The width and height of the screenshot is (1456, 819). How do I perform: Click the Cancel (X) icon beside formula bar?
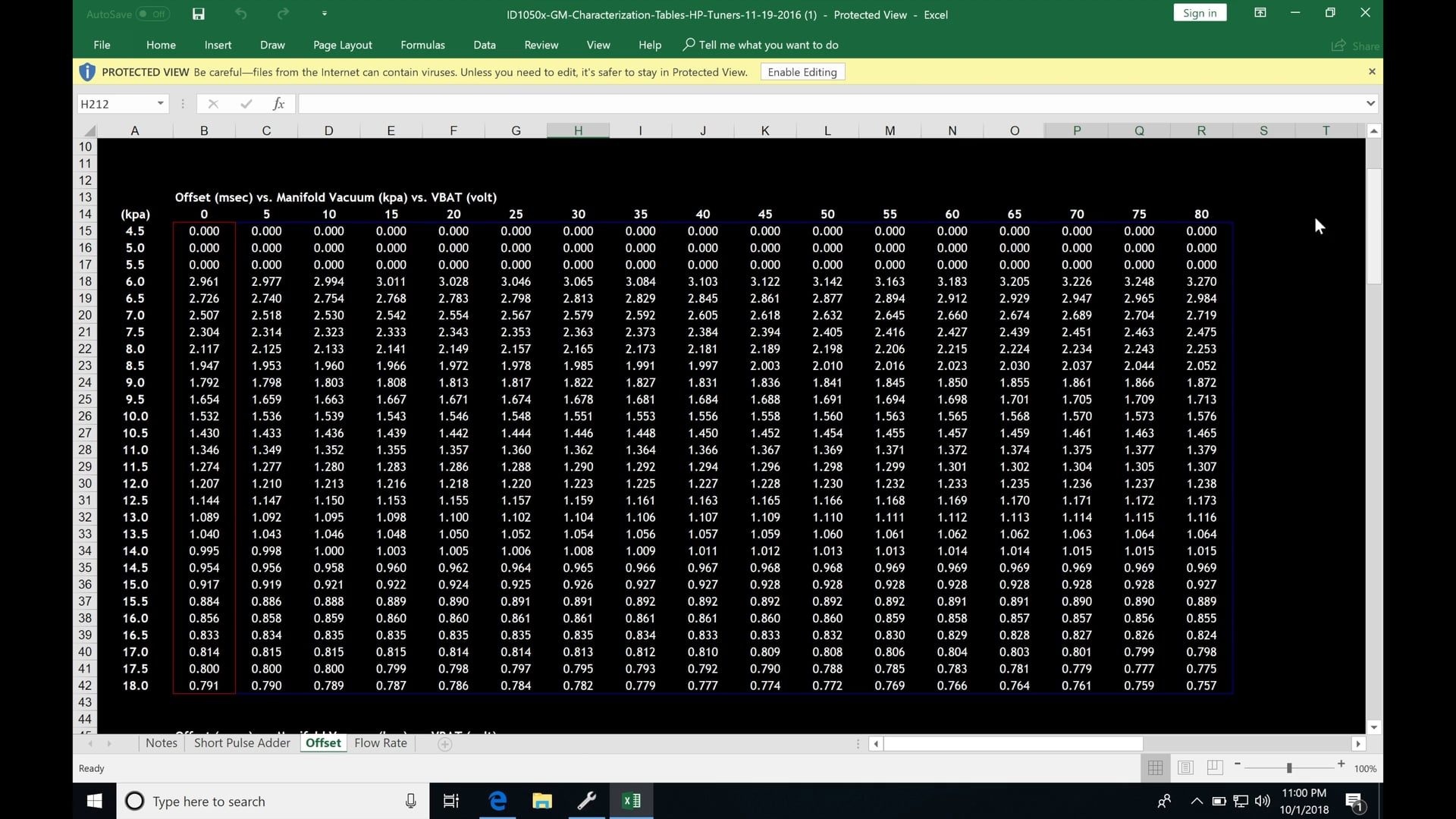[x=213, y=104]
